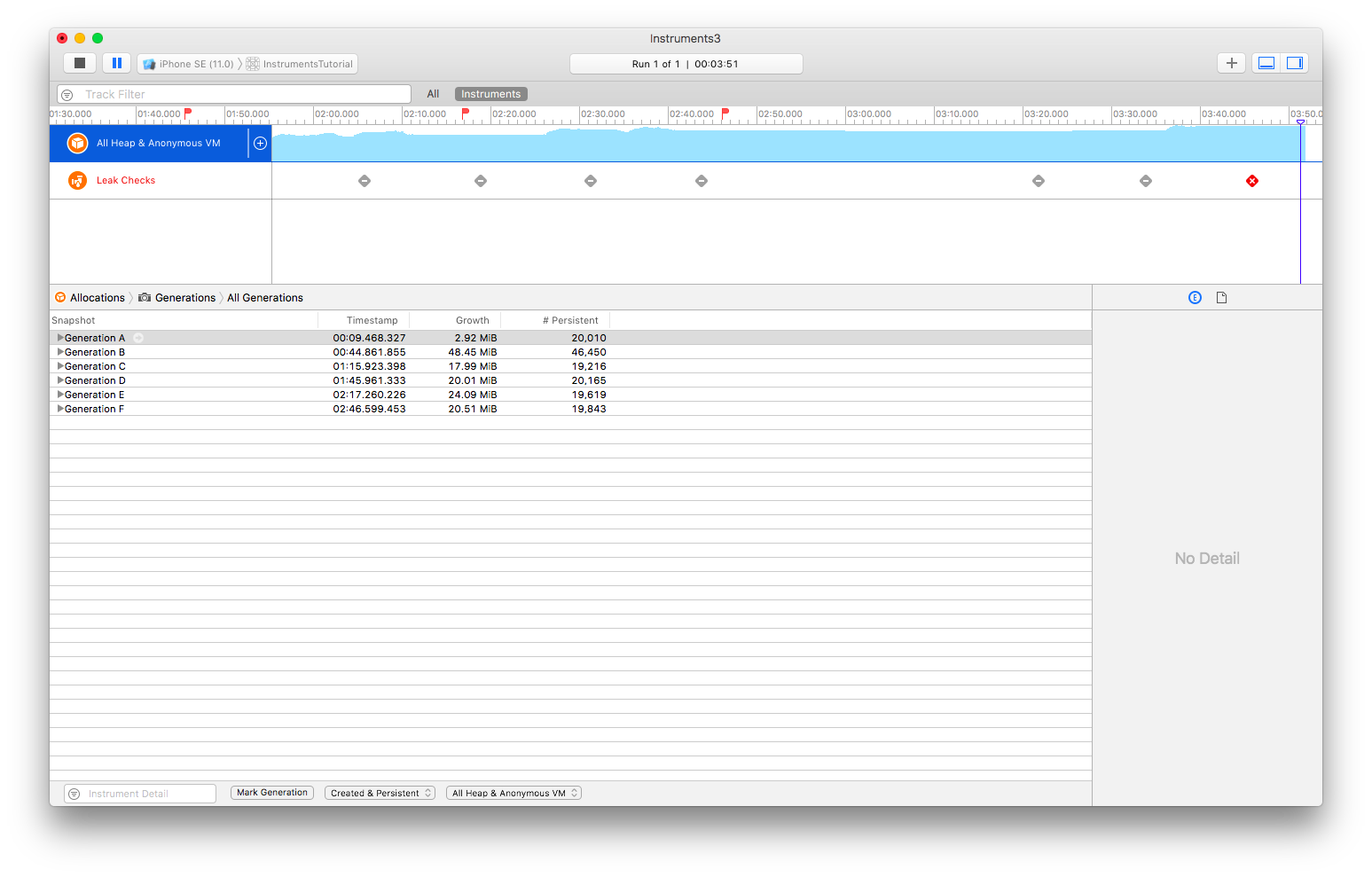1372x877 pixels.
Task: Click the Mark Generation button
Action: [x=272, y=793]
